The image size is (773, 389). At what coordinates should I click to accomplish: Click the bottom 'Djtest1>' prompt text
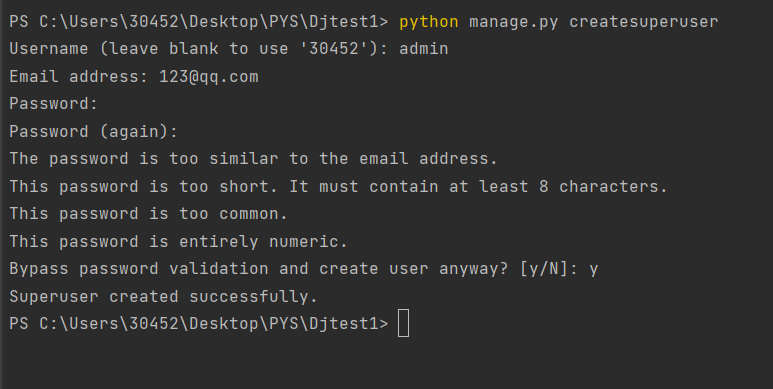click(x=349, y=324)
